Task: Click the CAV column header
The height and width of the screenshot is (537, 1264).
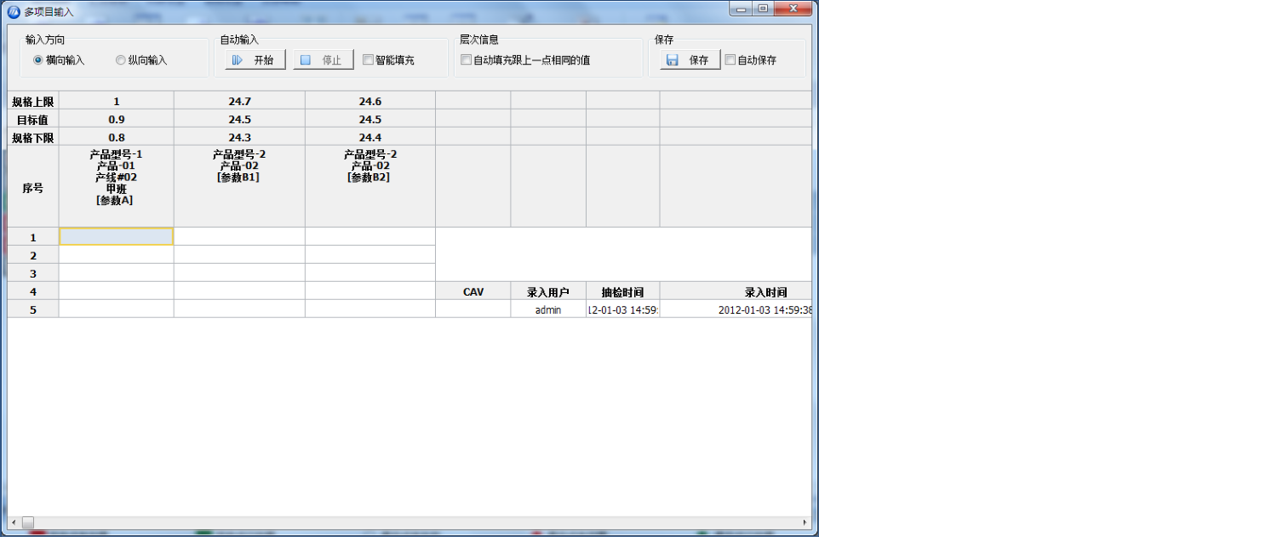Action: click(473, 292)
